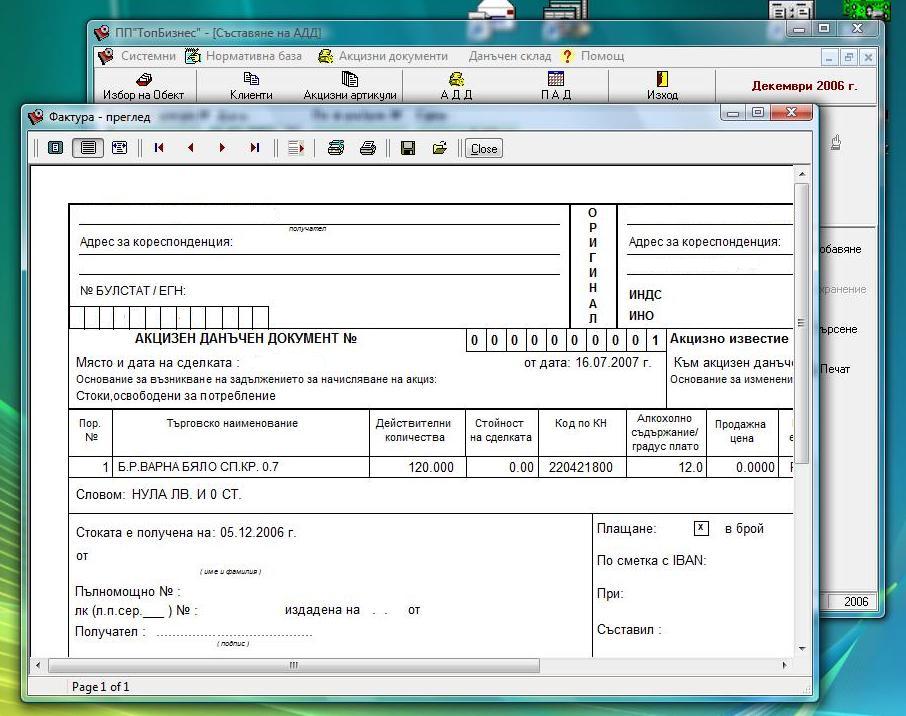Click the 'Пълномощно № :' label
The image size is (906, 716).
pyautogui.click(x=128, y=592)
